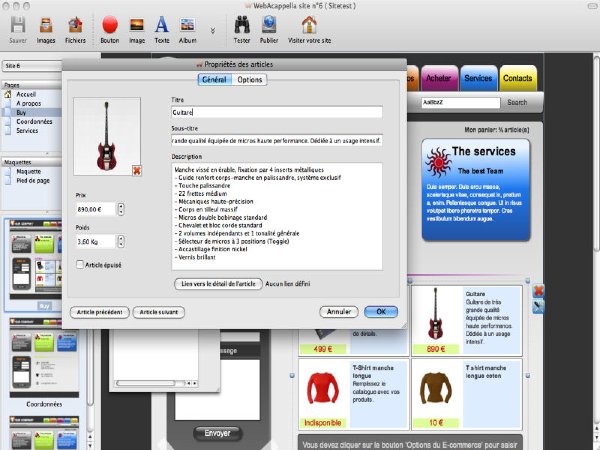Click the Coordonnées page thumbnail preview
Image resolution: width=600 pixels, height=450 pixels.
coord(44,358)
